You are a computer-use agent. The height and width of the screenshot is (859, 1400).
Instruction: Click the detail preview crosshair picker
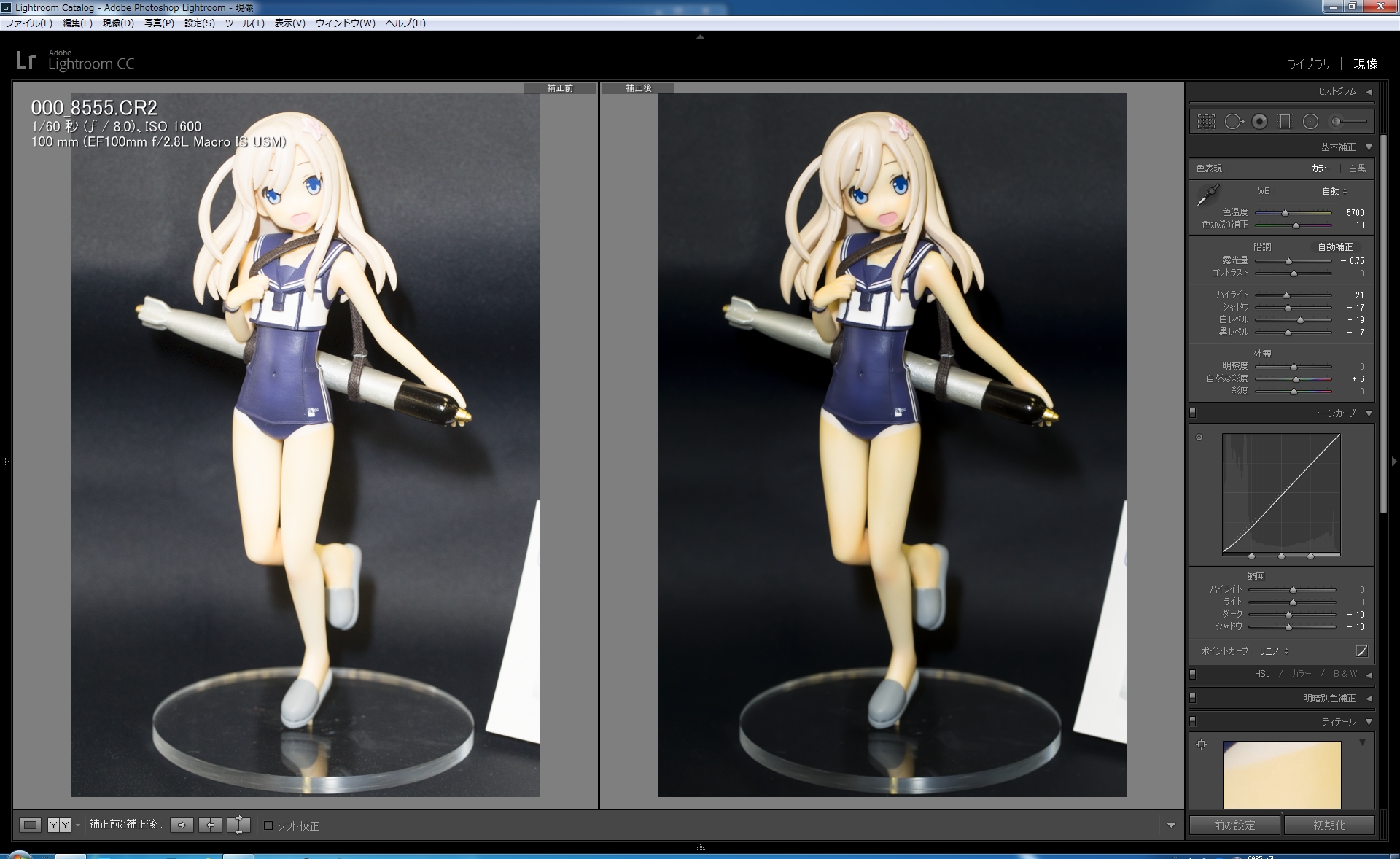pyautogui.click(x=1202, y=745)
